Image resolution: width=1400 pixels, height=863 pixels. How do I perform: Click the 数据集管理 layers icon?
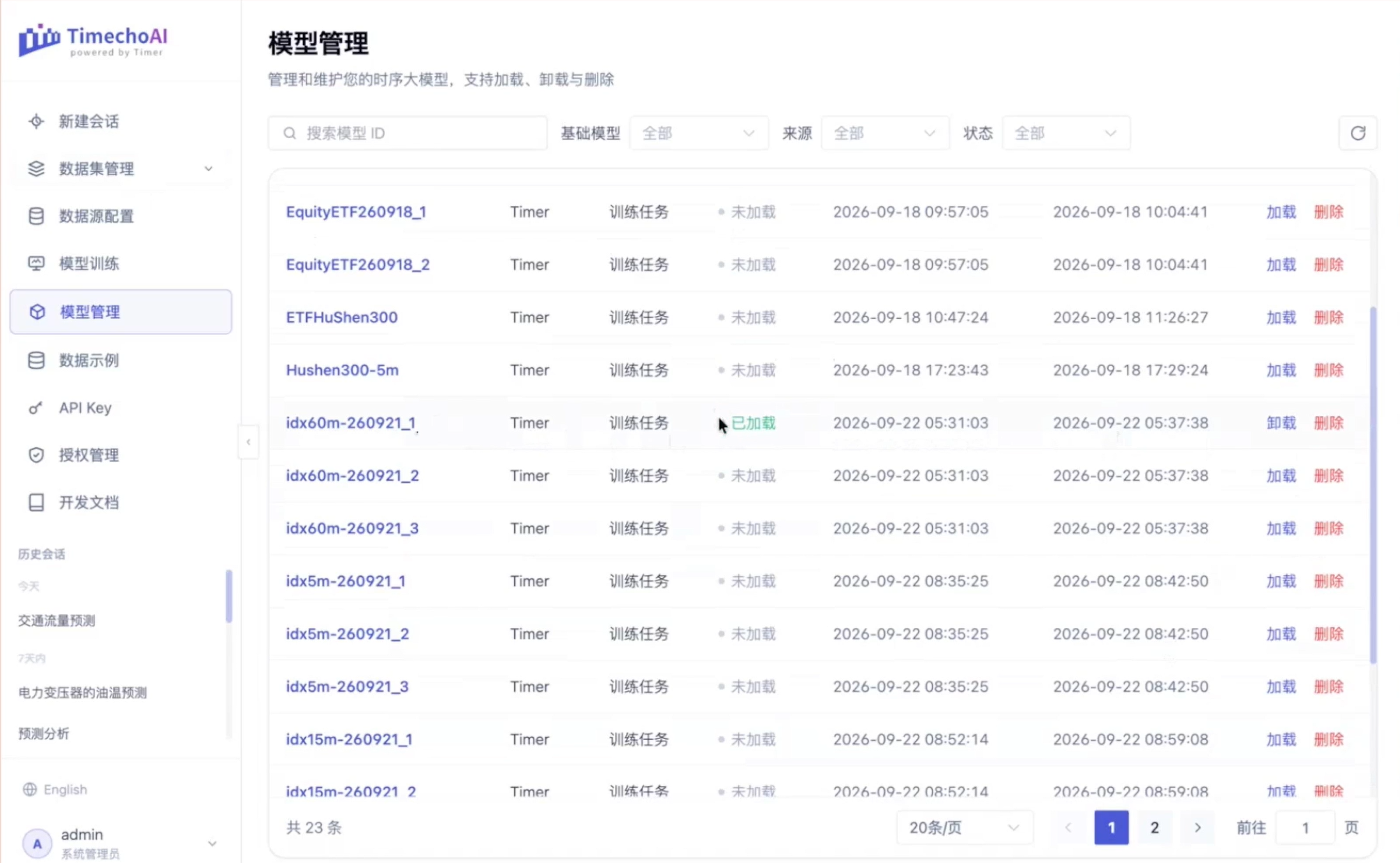36,169
